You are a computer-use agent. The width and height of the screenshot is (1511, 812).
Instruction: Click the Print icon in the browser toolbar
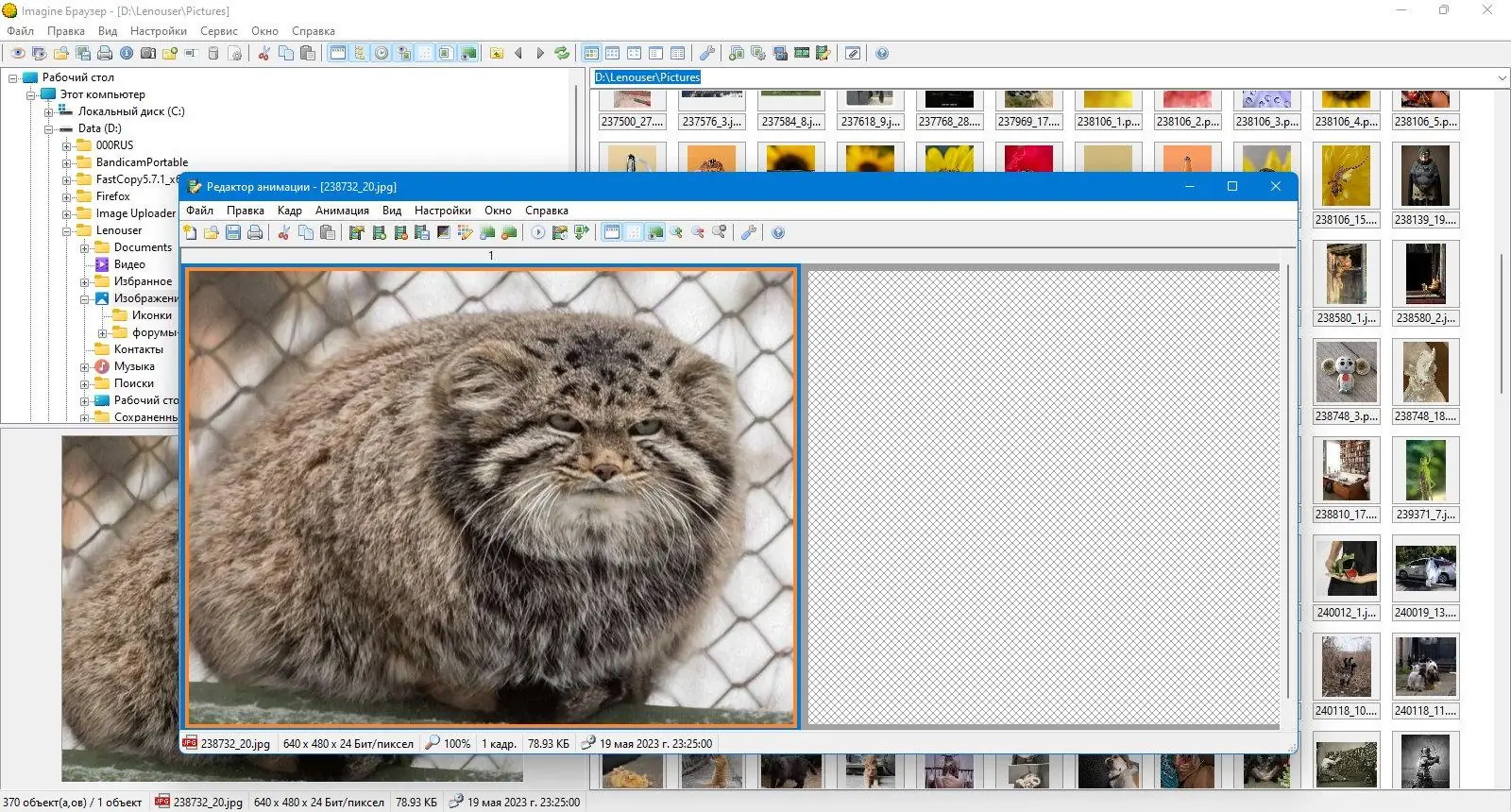click(105, 53)
